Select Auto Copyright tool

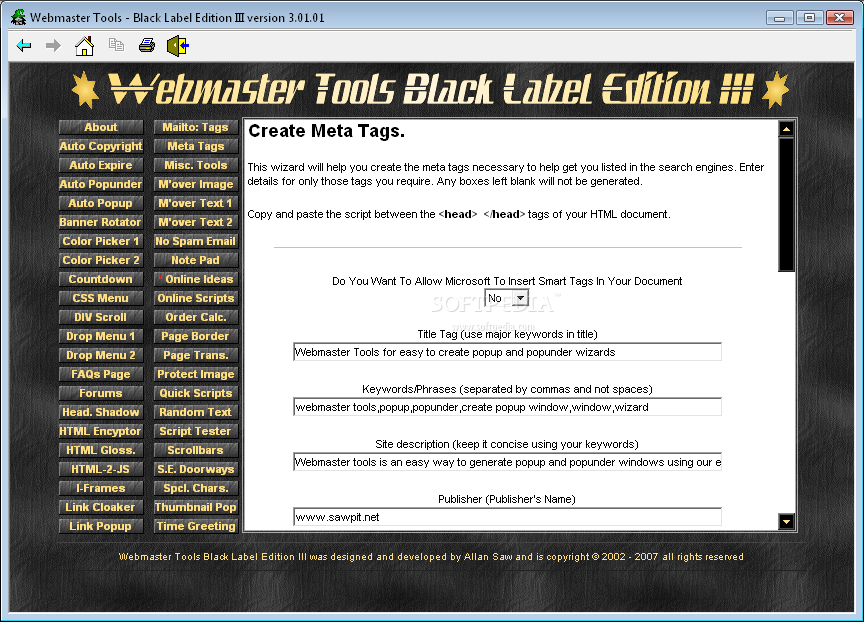101,146
